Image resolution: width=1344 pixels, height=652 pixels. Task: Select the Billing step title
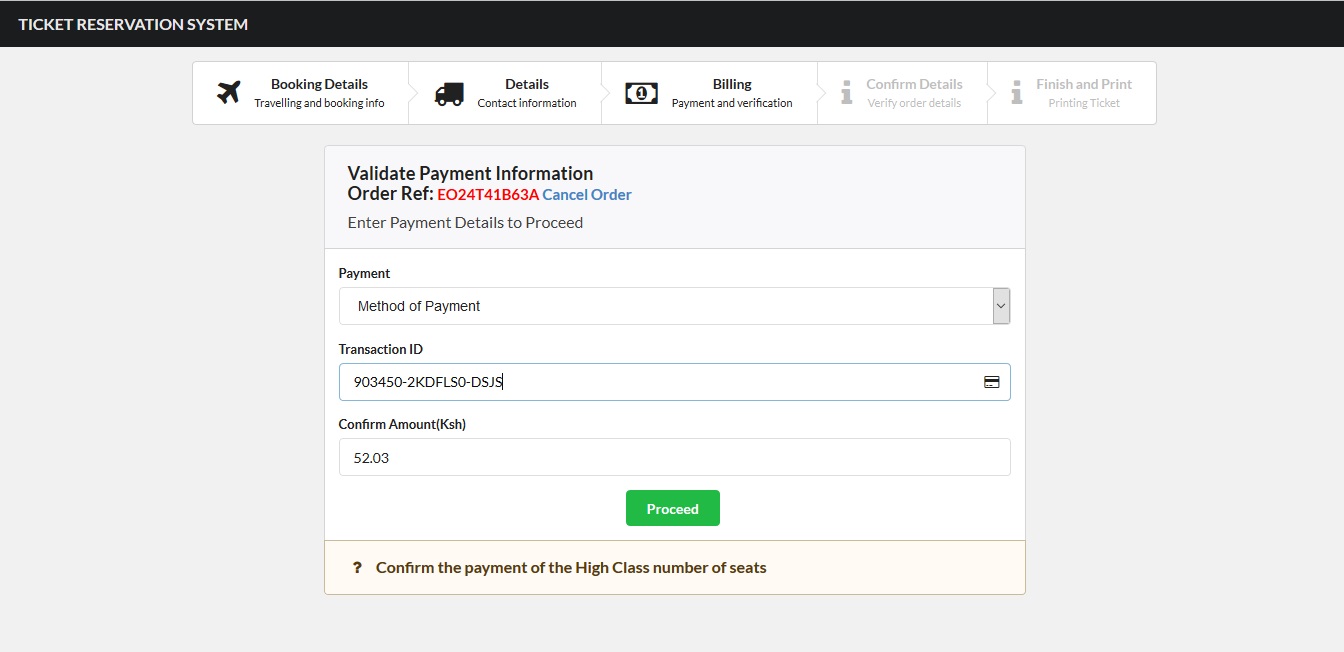coord(732,85)
